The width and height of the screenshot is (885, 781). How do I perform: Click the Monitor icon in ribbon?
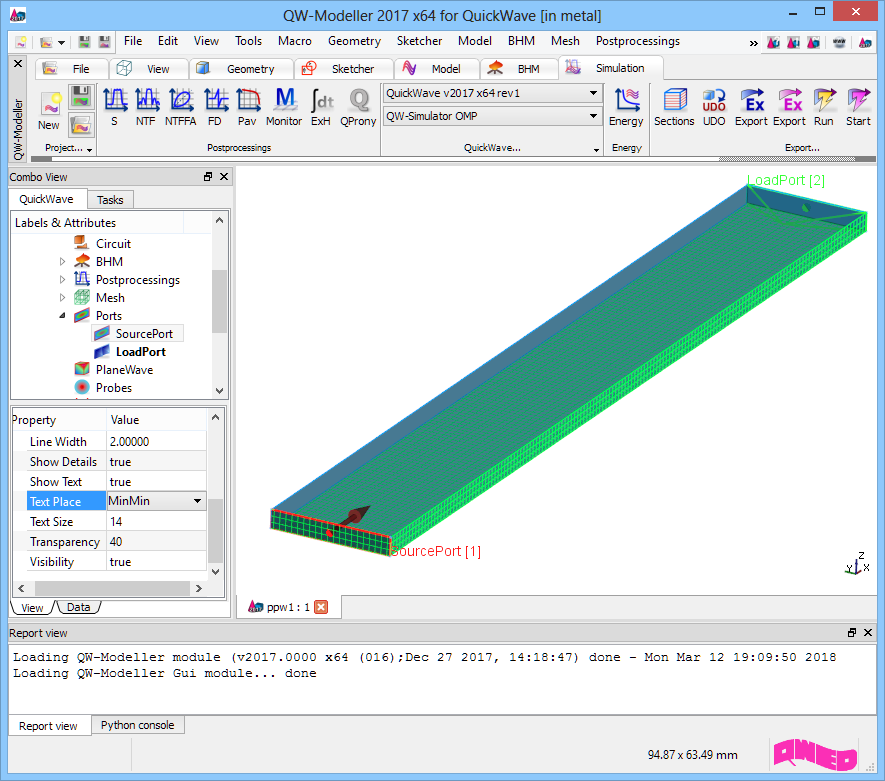pyautogui.click(x=284, y=106)
